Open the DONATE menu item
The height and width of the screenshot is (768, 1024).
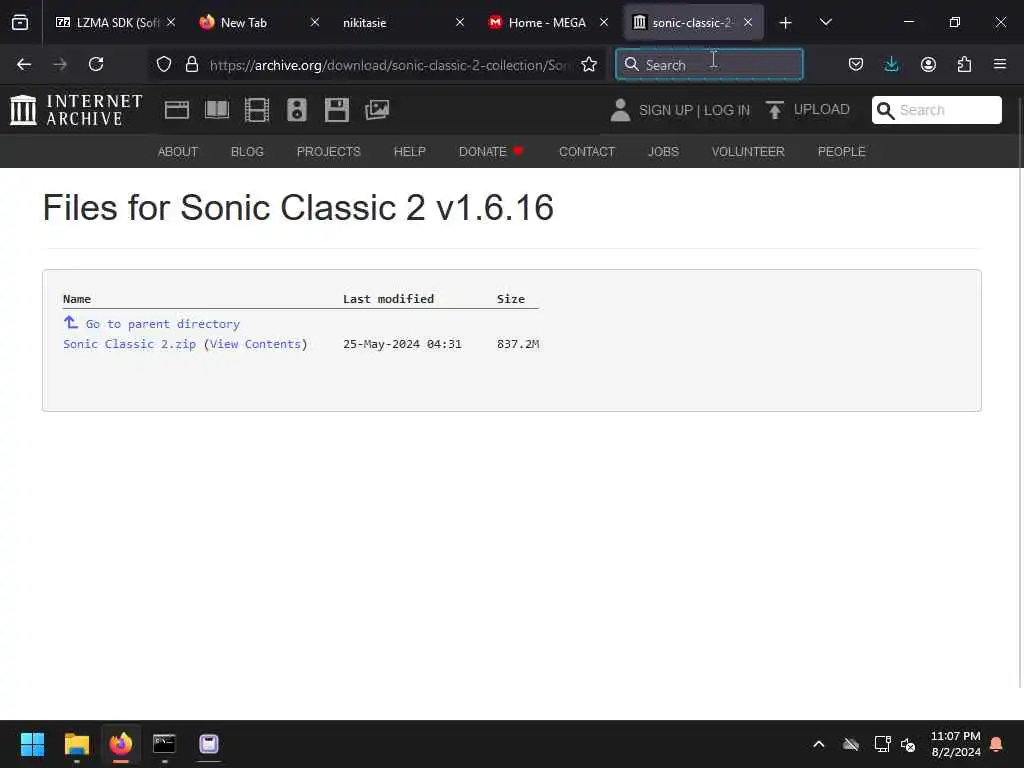click(x=491, y=152)
